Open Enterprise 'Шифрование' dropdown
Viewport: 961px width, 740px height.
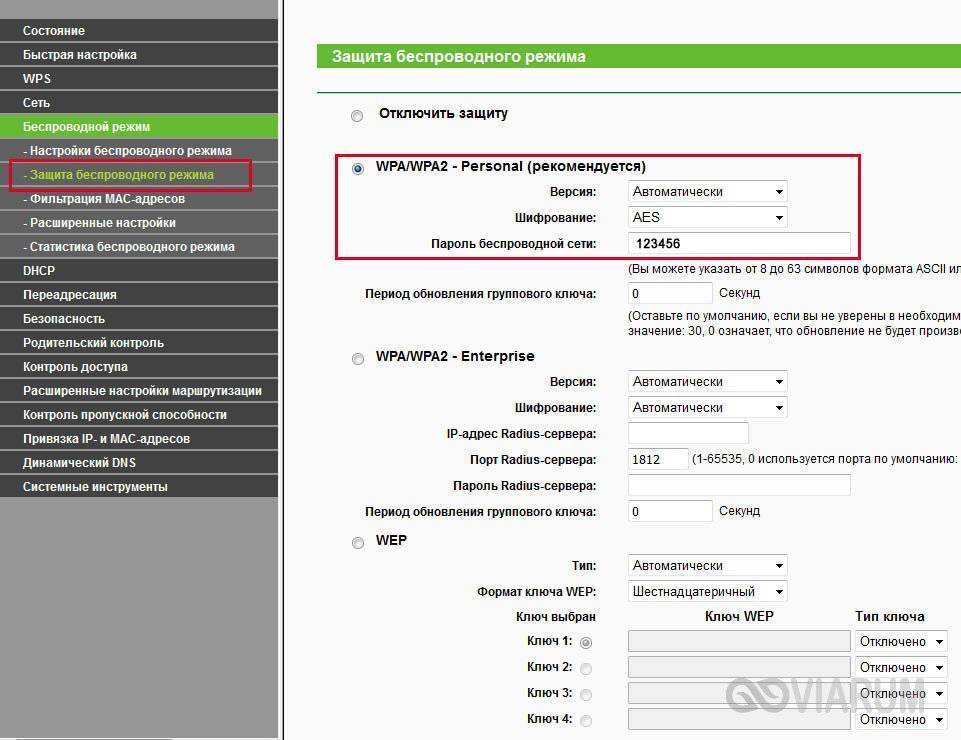pos(707,407)
